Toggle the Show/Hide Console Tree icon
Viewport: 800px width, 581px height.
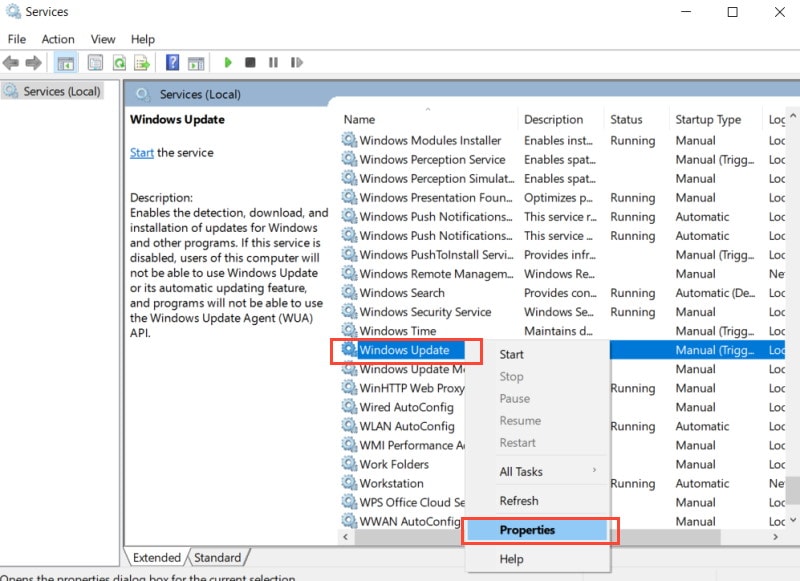click(66, 63)
